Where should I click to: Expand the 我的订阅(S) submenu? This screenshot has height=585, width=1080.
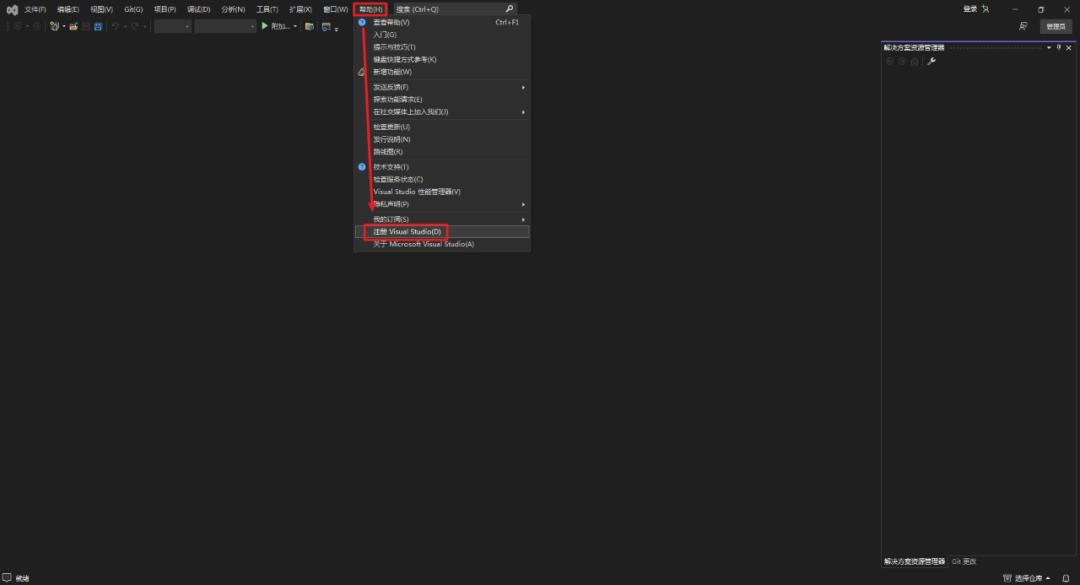[523, 220]
